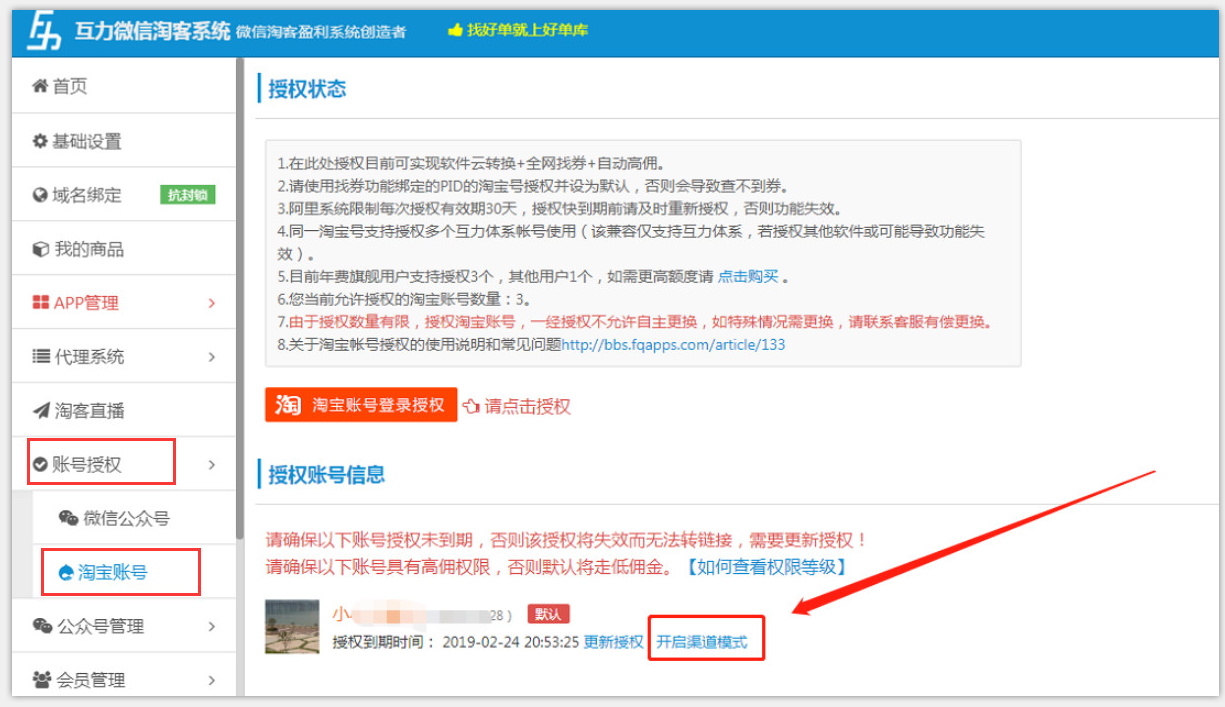Screen dimensions: 1225x707
Task: Click the blue icon beside 淘宝账号
Action: (x=67, y=573)
